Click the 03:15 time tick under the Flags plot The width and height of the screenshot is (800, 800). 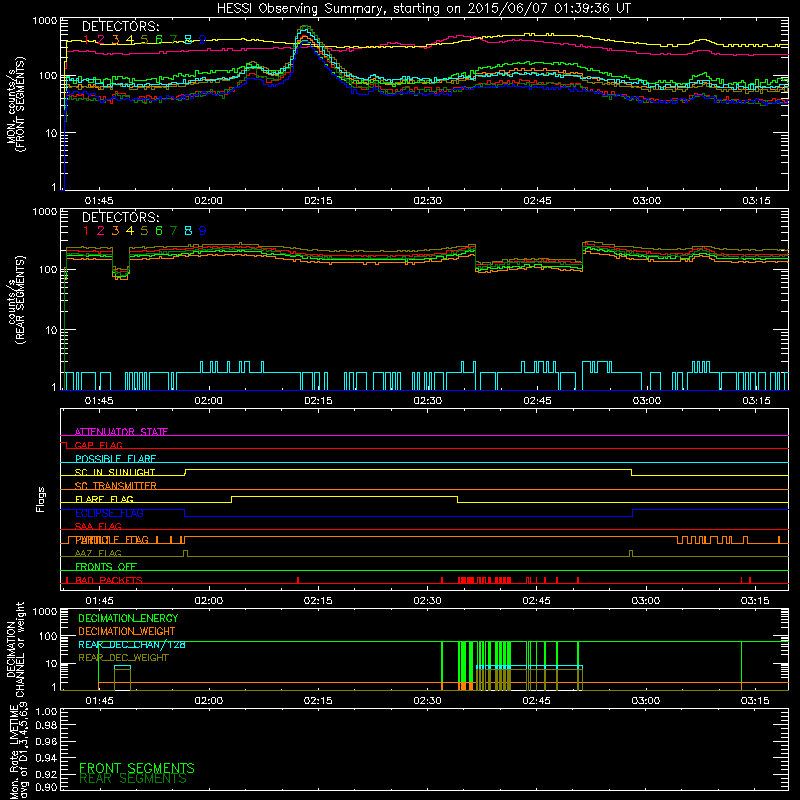[x=755, y=601]
